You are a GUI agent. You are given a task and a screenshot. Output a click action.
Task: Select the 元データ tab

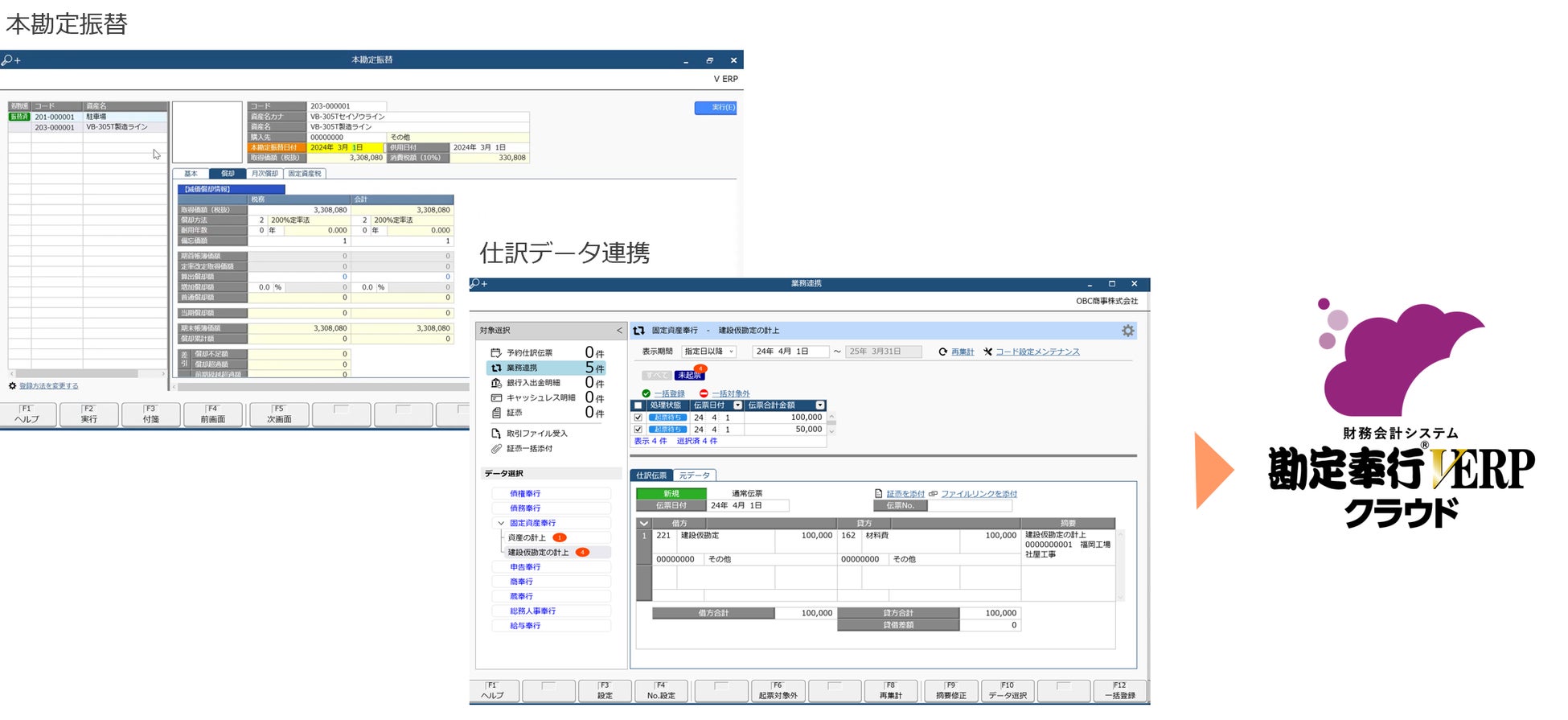click(694, 475)
